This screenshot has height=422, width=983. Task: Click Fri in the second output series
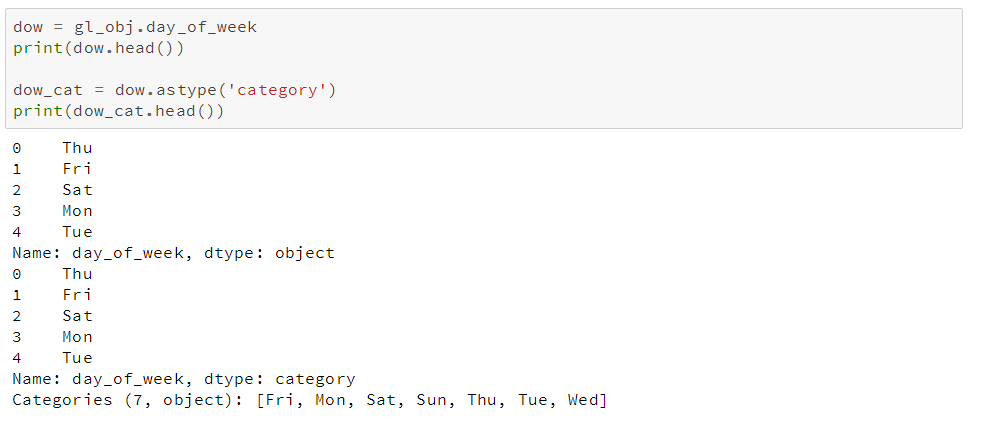click(77, 295)
